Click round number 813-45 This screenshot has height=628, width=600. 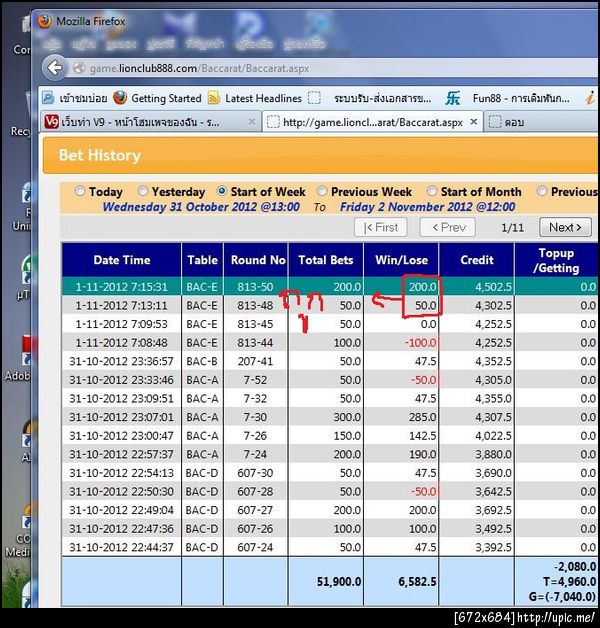pyautogui.click(x=255, y=324)
